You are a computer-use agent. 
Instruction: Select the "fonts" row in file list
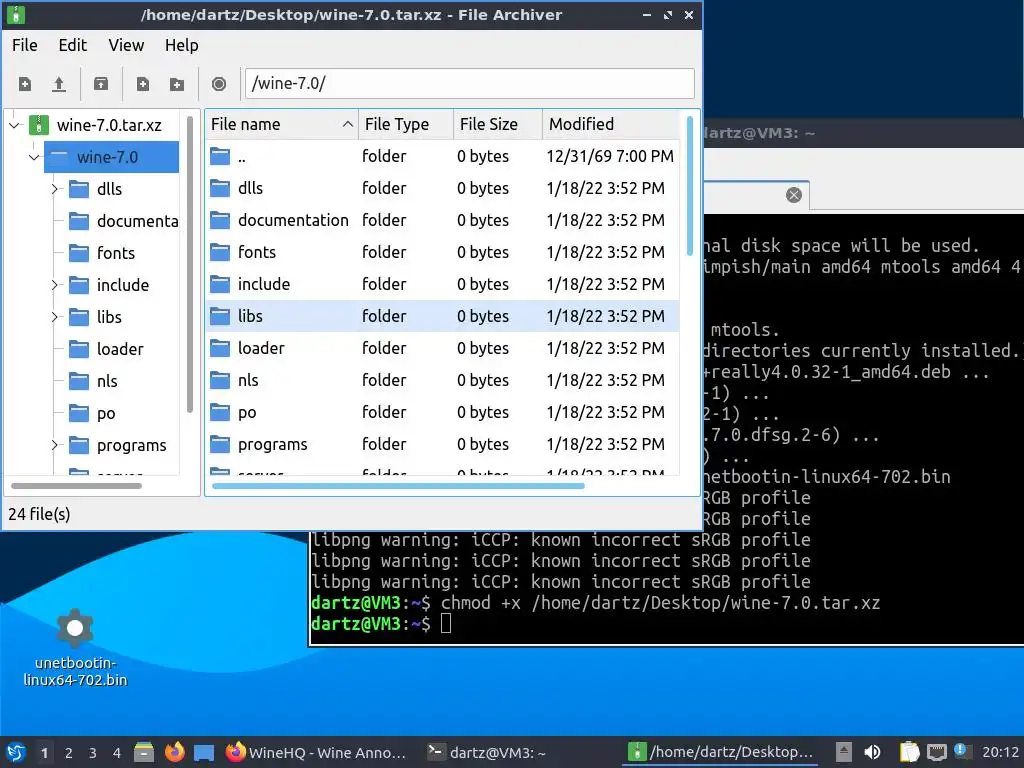[x=442, y=252]
